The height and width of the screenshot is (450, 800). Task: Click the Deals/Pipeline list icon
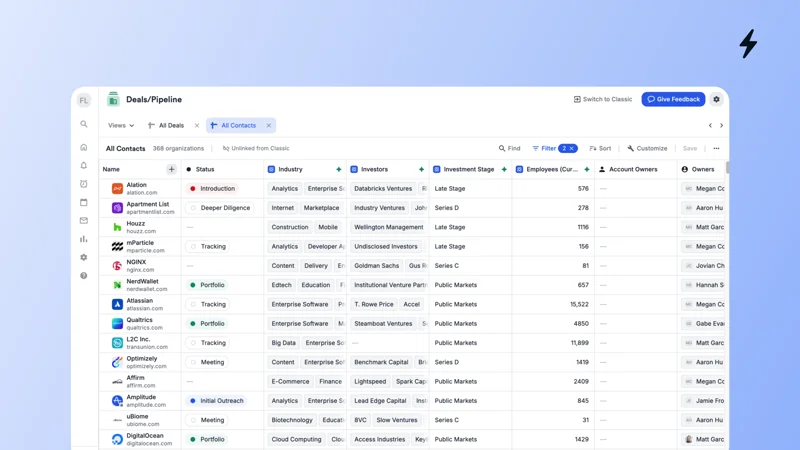(x=113, y=99)
